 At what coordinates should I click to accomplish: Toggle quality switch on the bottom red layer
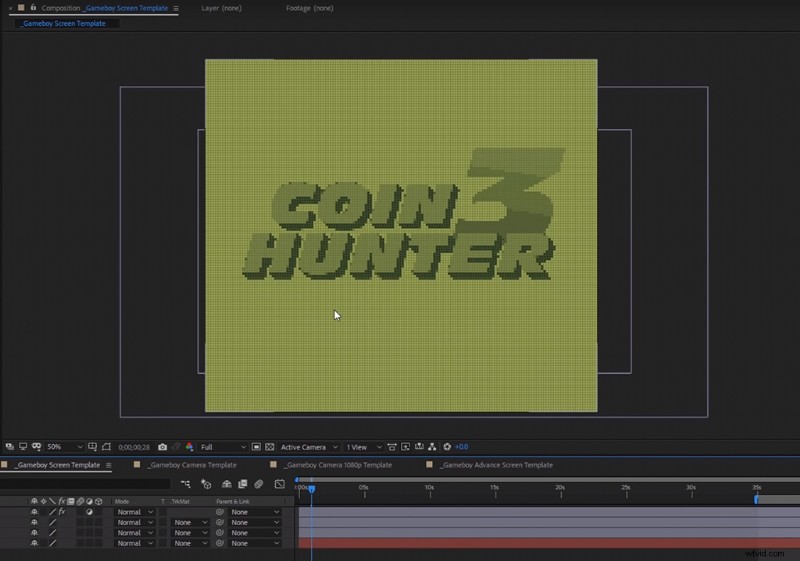(x=52, y=543)
